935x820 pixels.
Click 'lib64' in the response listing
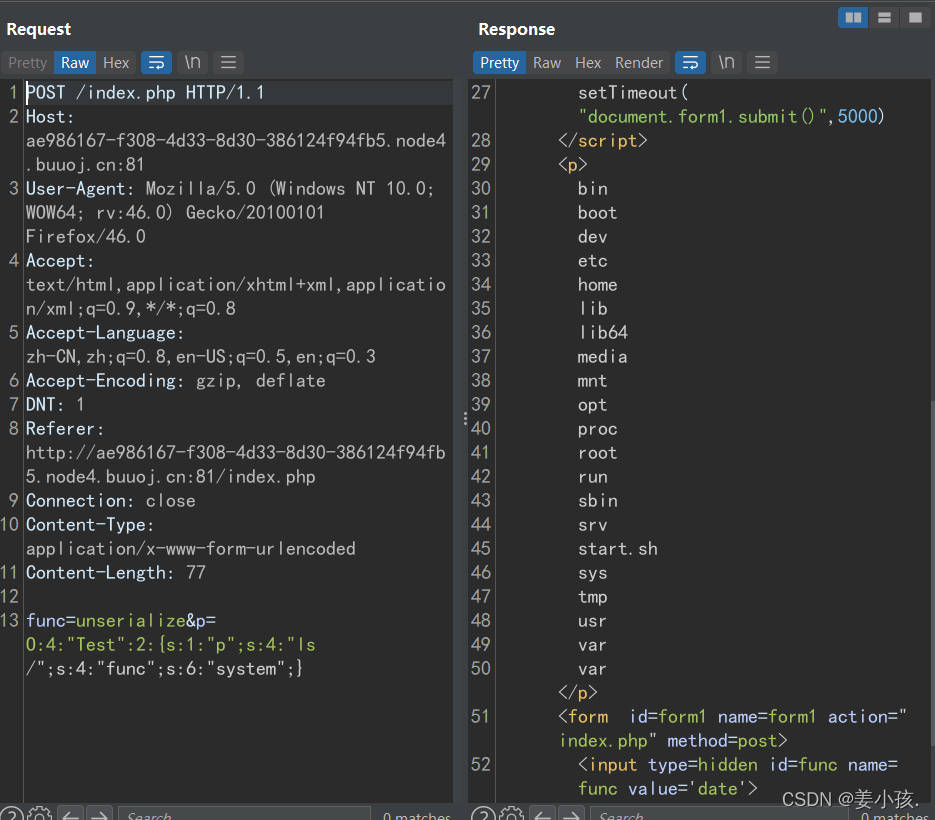(x=603, y=332)
